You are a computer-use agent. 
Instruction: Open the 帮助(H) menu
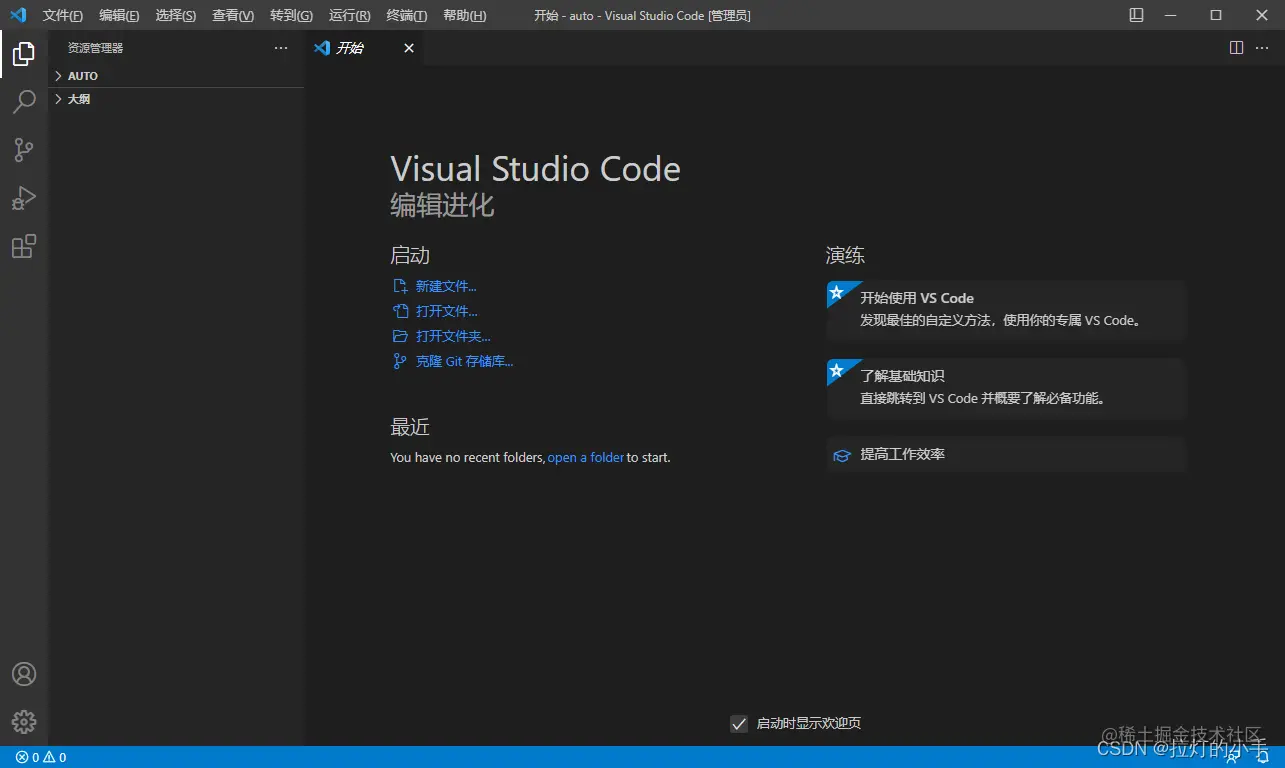click(464, 15)
